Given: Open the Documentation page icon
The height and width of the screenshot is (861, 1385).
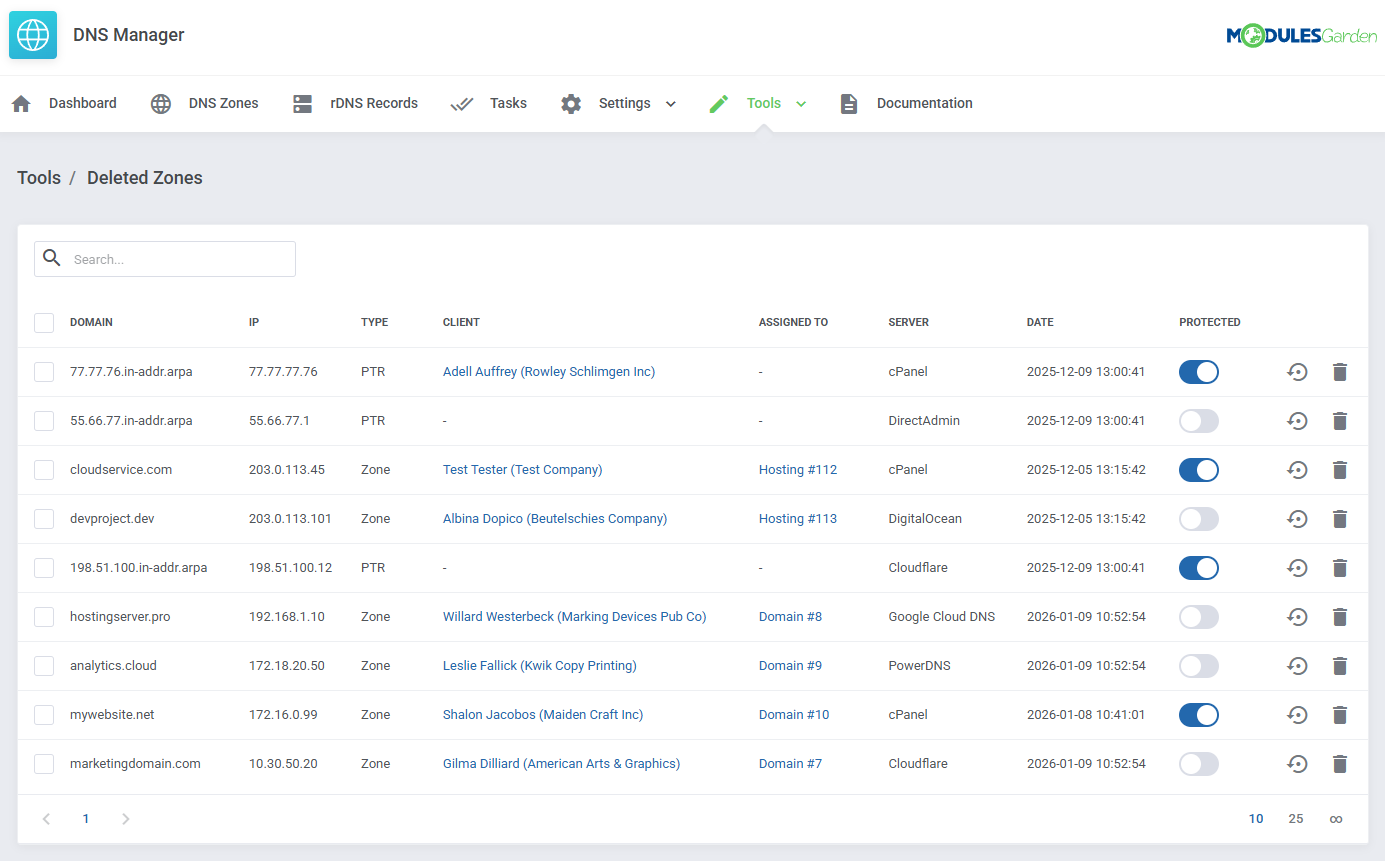Looking at the screenshot, I should tap(848, 103).
